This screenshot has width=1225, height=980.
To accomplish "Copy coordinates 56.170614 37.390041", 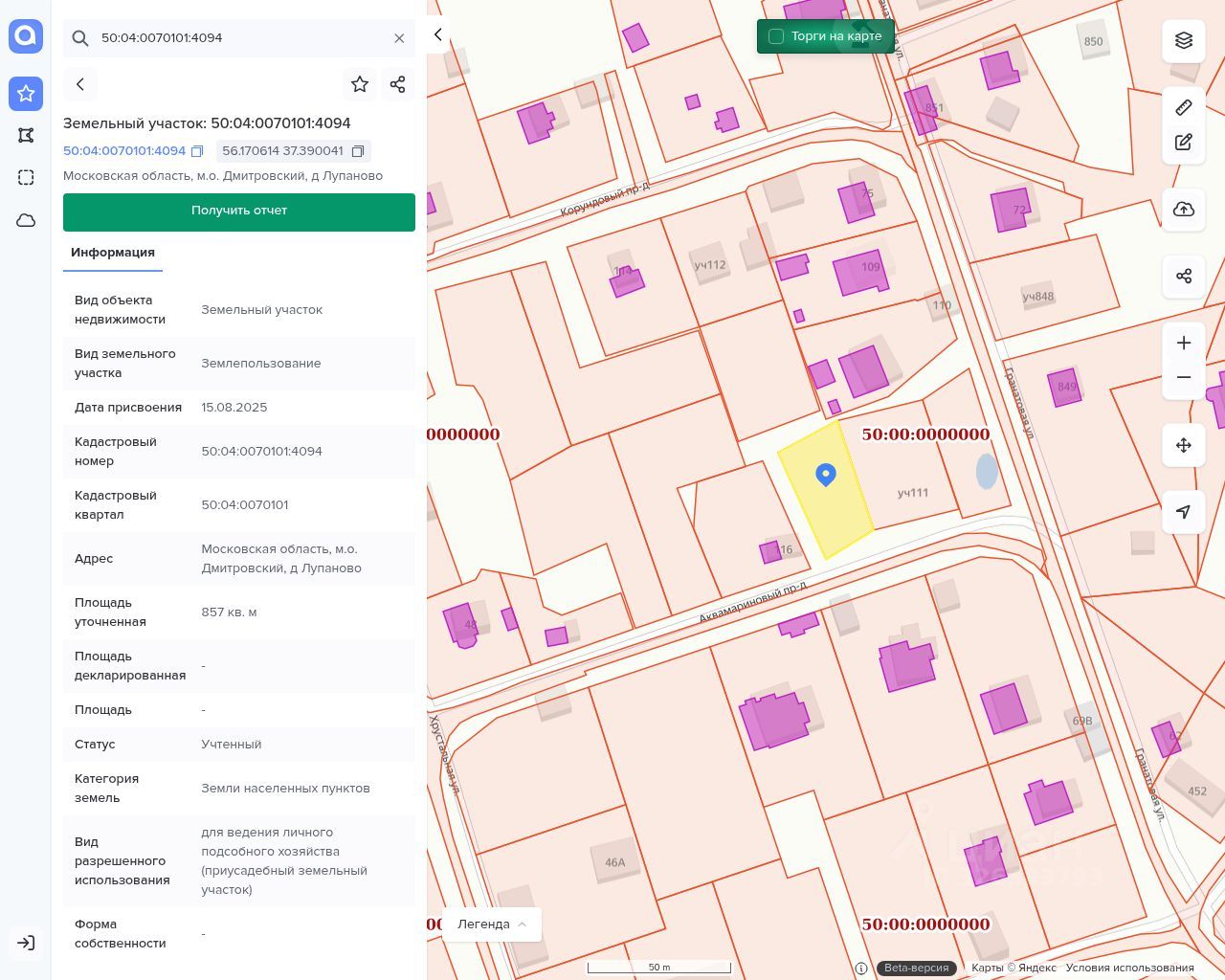I will pyautogui.click(x=358, y=151).
